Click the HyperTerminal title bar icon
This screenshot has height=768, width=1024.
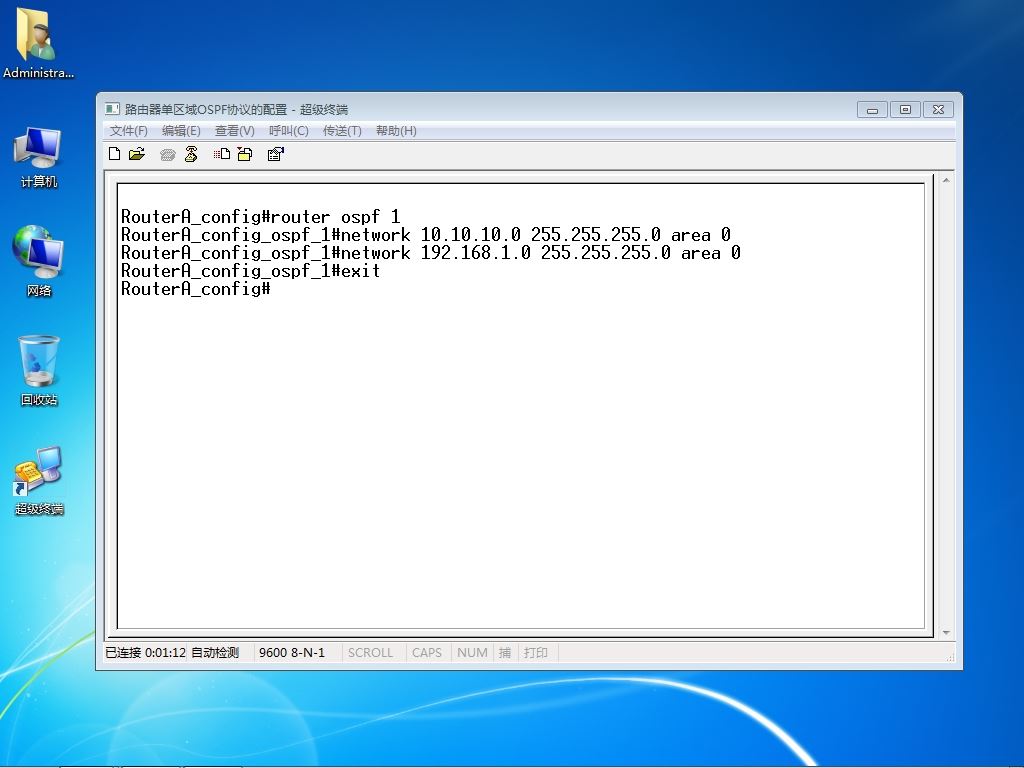tap(112, 109)
